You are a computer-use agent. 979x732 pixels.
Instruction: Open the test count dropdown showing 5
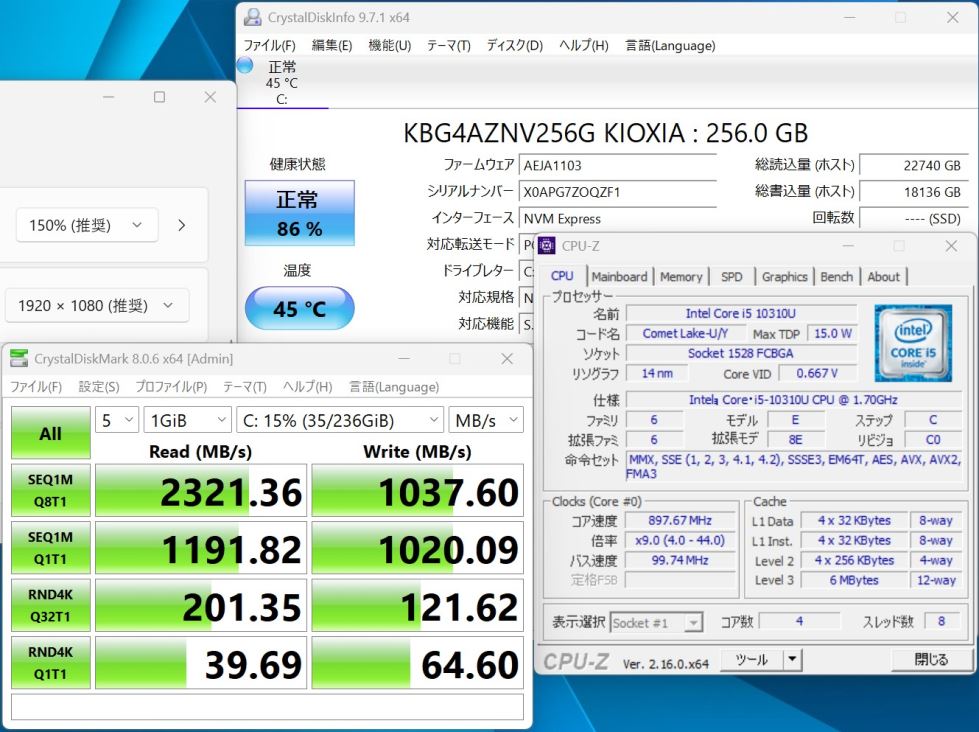pyautogui.click(x=117, y=421)
